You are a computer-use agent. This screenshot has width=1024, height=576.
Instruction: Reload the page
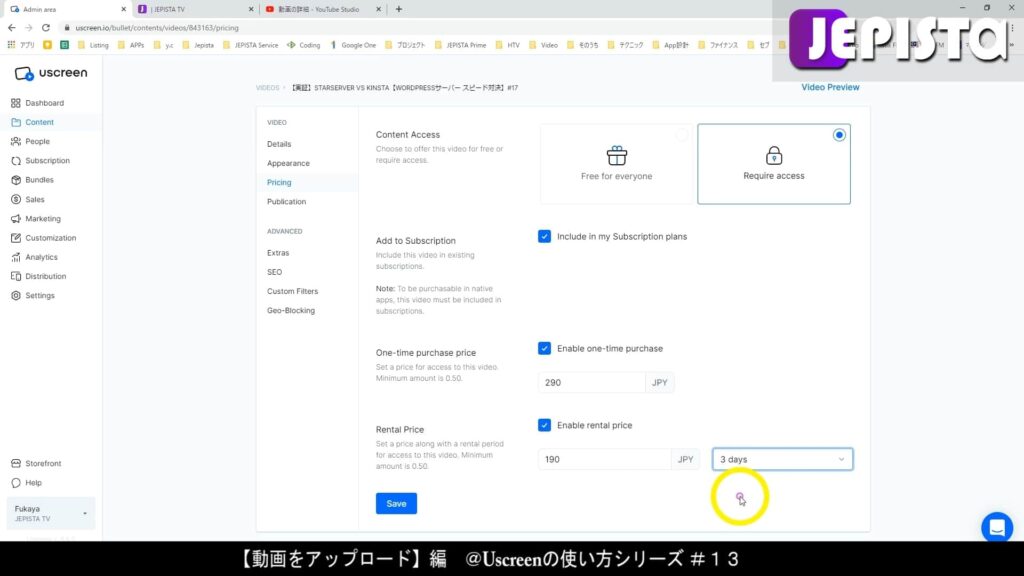tap(46, 27)
